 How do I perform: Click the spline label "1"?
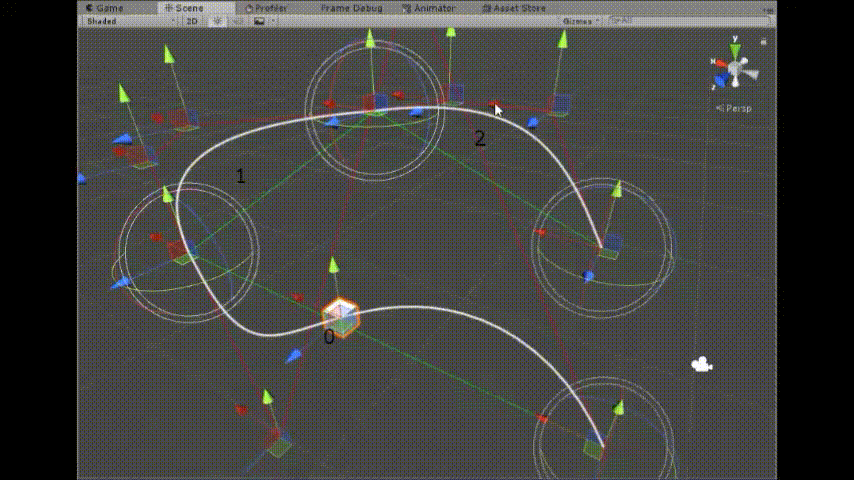240,175
